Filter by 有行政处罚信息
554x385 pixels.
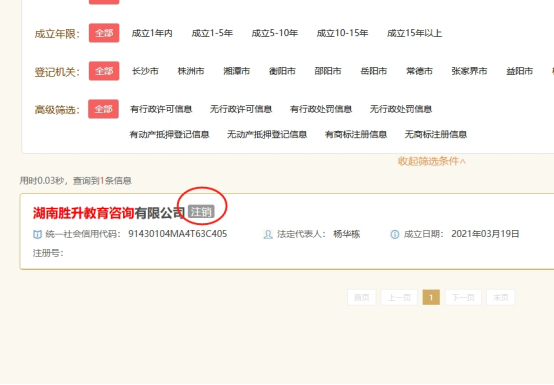321,109
